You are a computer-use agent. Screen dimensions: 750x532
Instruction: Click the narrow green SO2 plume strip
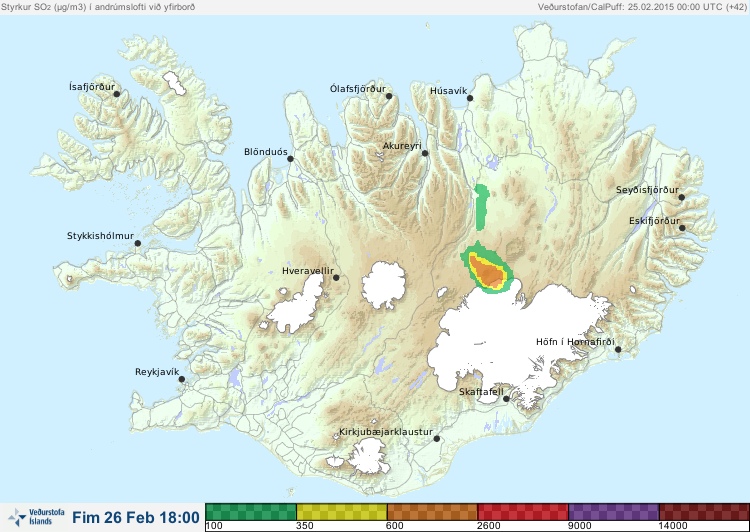482,206
